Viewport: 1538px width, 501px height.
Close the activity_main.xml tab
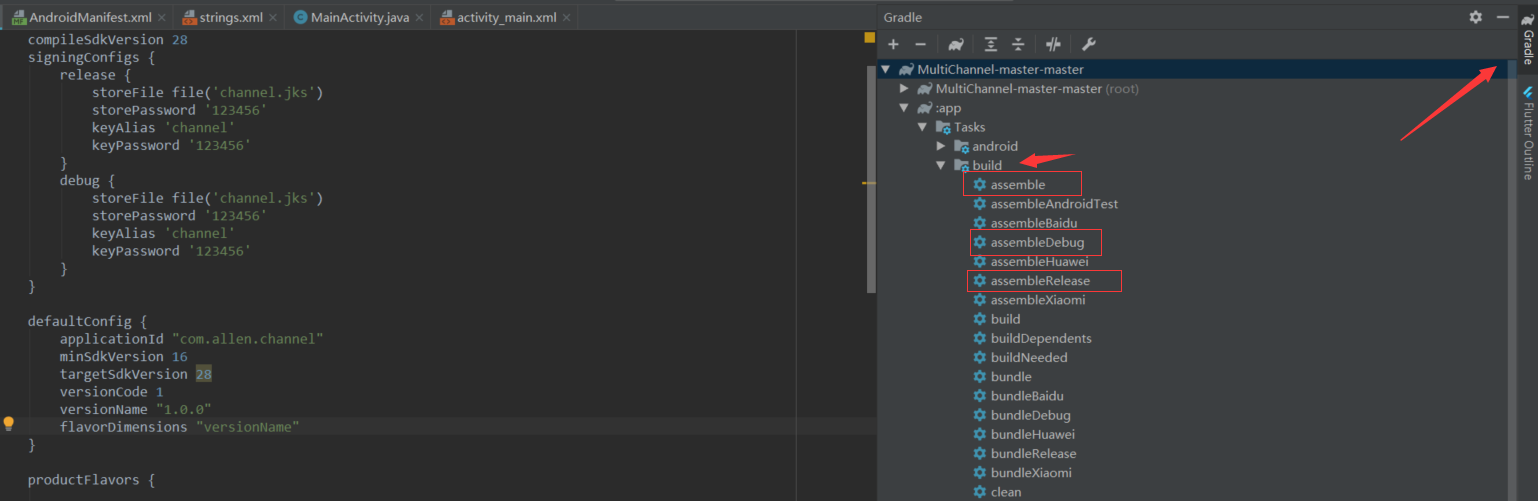[569, 18]
